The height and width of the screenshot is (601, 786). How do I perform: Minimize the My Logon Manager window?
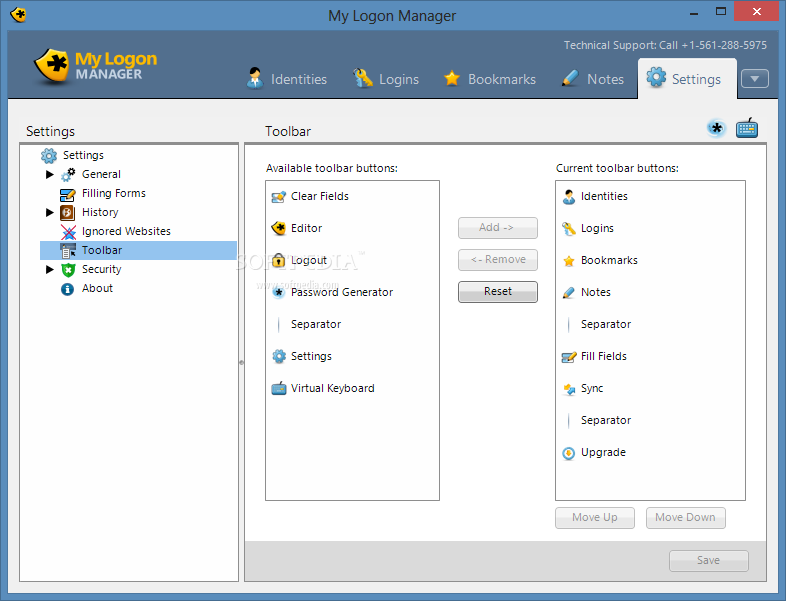coord(694,12)
